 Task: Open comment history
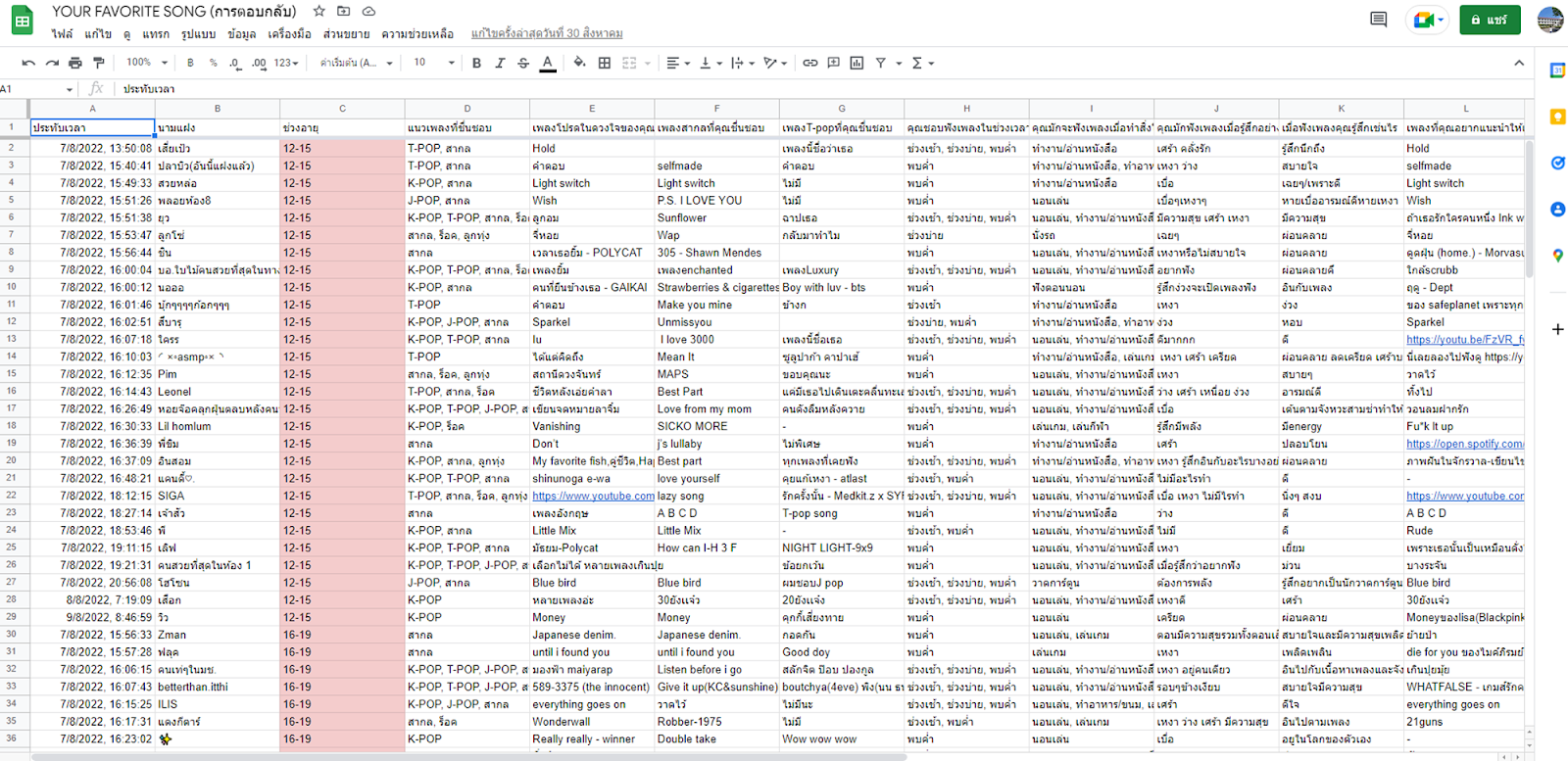point(1378,20)
